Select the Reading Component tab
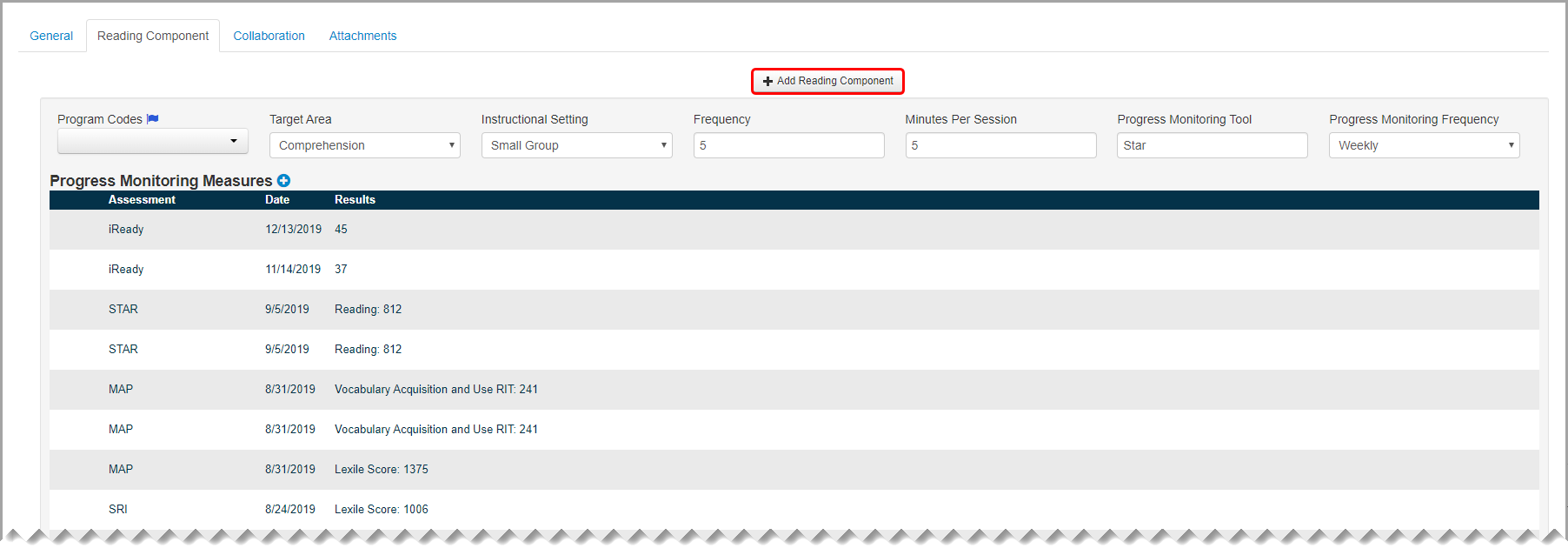The height and width of the screenshot is (555, 1568). [x=153, y=36]
